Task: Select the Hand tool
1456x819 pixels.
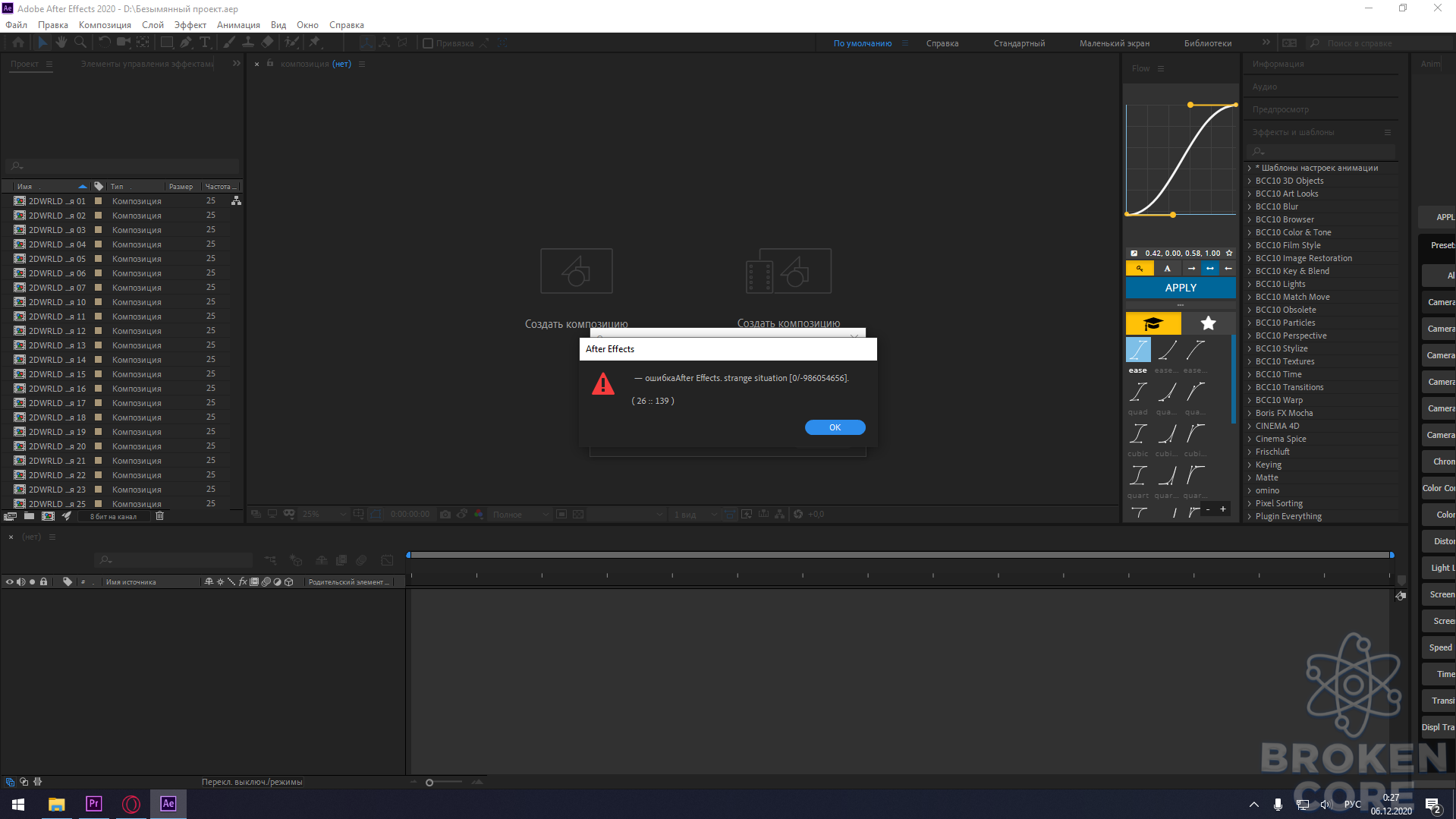Action: (x=61, y=43)
